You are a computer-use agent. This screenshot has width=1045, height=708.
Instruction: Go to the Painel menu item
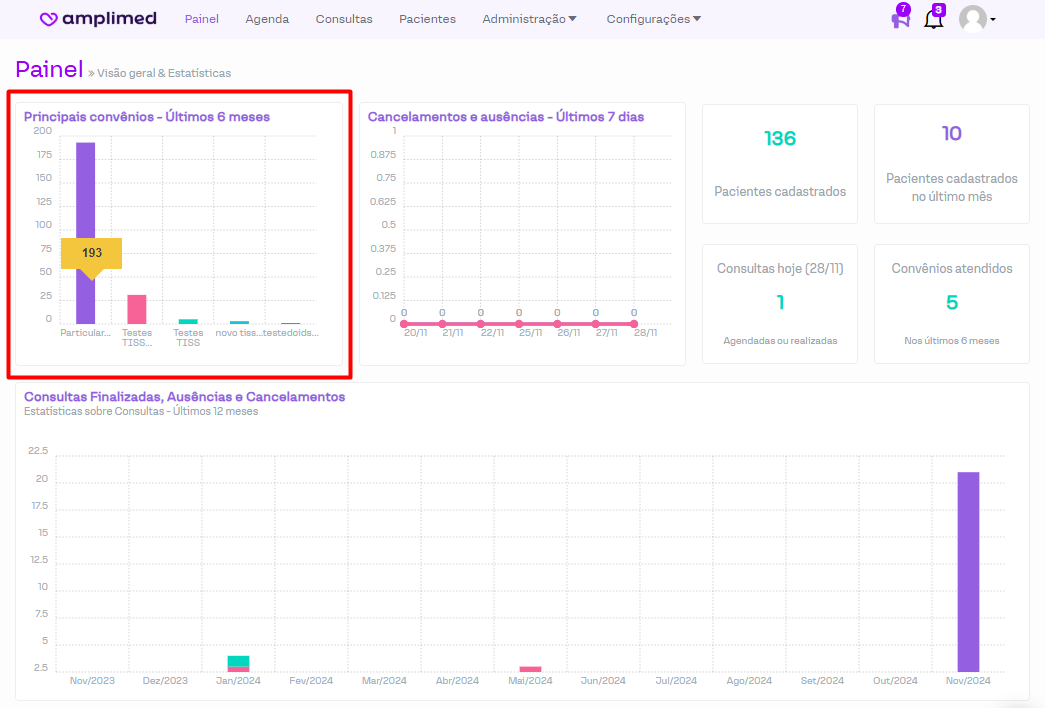(x=202, y=19)
